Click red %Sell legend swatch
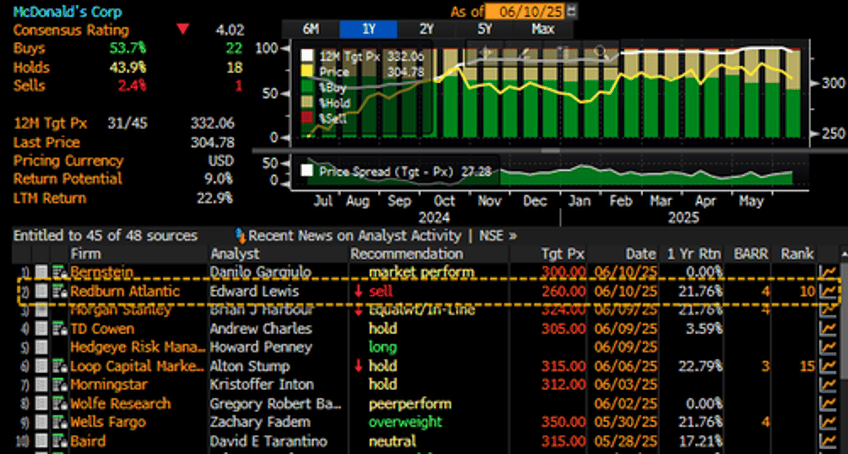 [x=308, y=119]
